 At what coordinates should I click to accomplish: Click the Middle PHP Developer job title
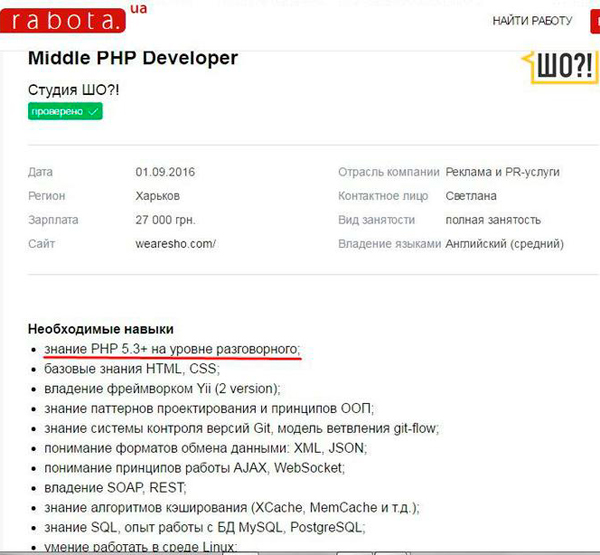[x=133, y=58]
